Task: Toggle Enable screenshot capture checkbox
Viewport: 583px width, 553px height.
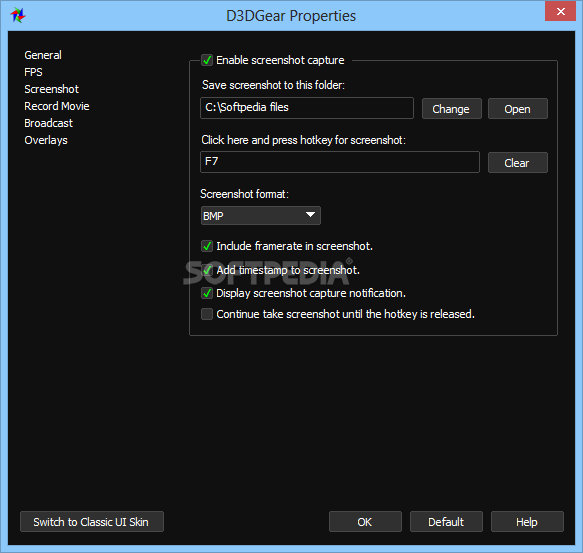Action: click(207, 60)
